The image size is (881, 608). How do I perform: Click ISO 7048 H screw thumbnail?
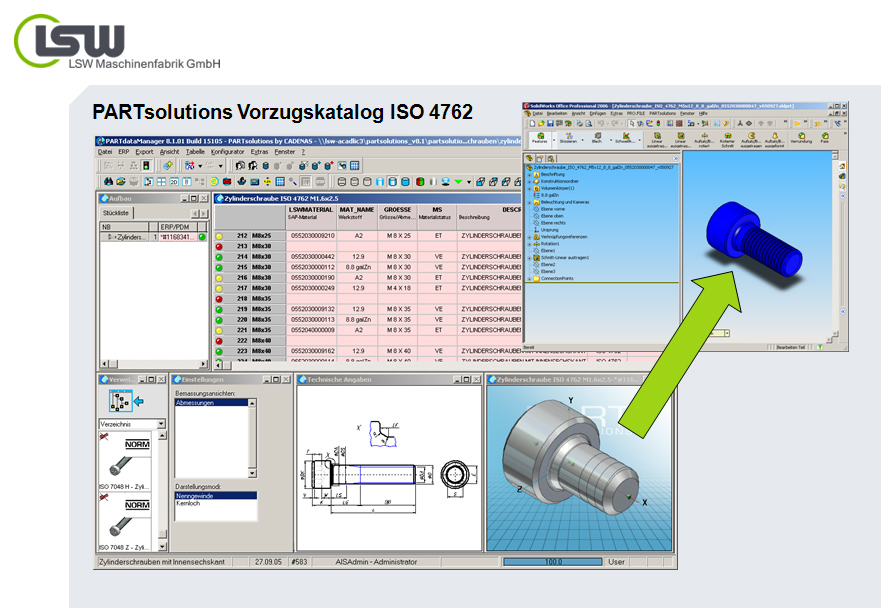123,464
